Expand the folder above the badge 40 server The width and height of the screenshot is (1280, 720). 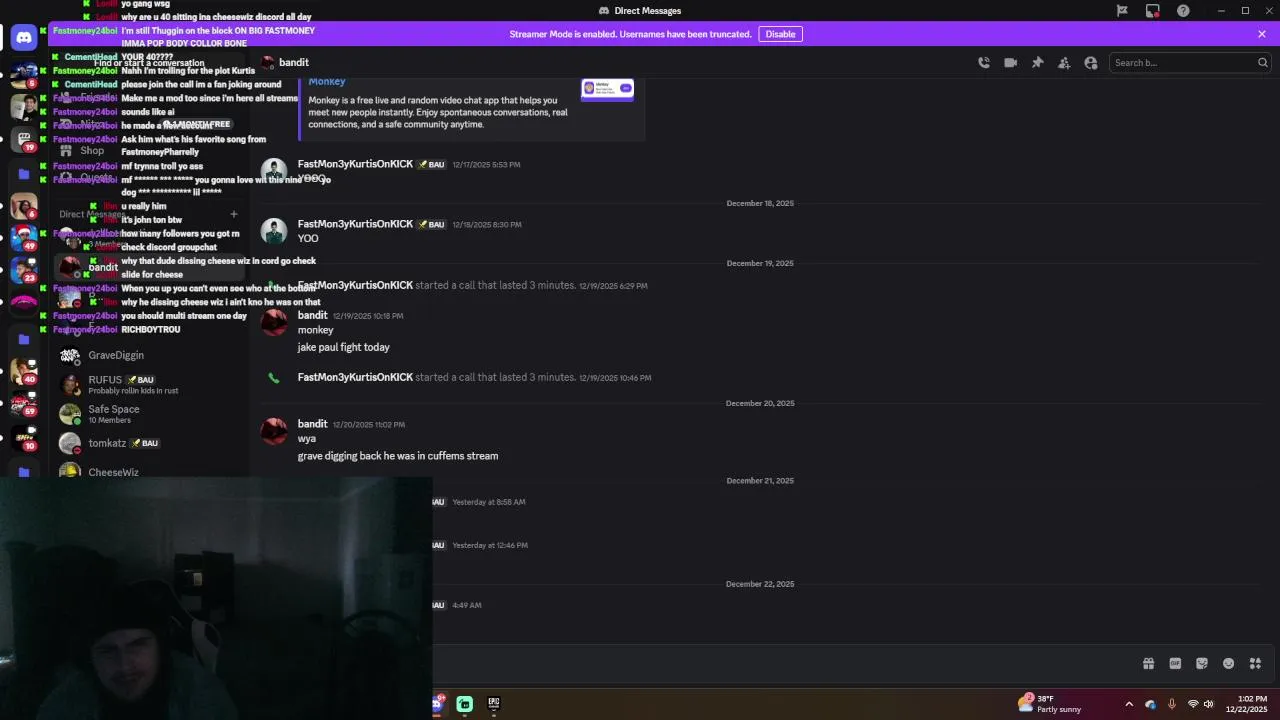[x=24, y=339]
